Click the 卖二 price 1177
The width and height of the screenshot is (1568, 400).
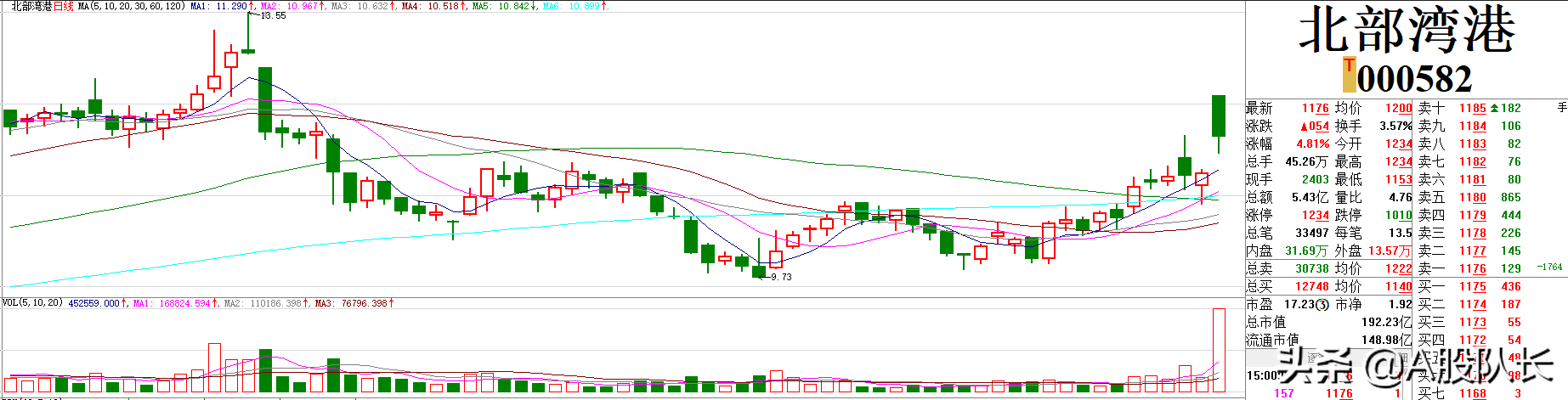coord(1473,251)
